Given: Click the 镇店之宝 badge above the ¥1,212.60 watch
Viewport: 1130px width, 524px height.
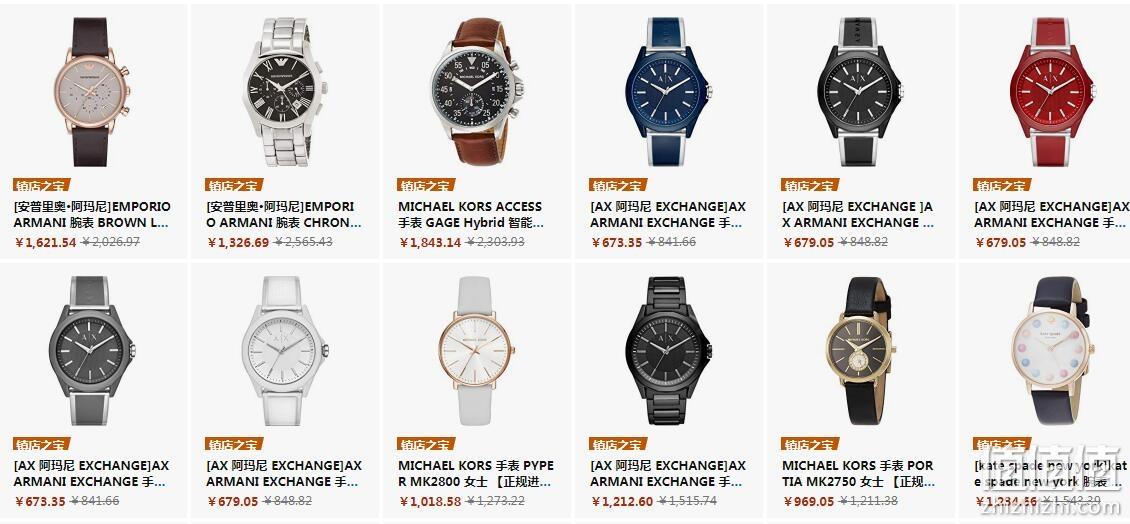Looking at the screenshot, I should click(x=618, y=444).
